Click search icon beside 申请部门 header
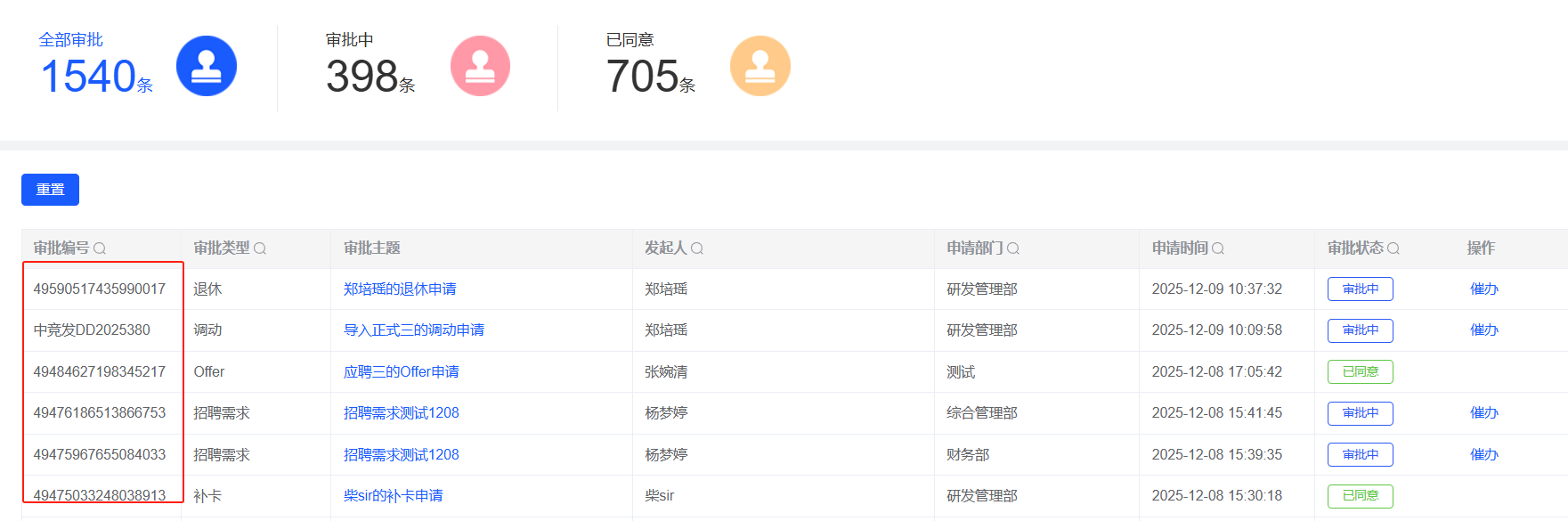Image resolution: width=1568 pixels, height=521 pixels. pos(1013,248)
